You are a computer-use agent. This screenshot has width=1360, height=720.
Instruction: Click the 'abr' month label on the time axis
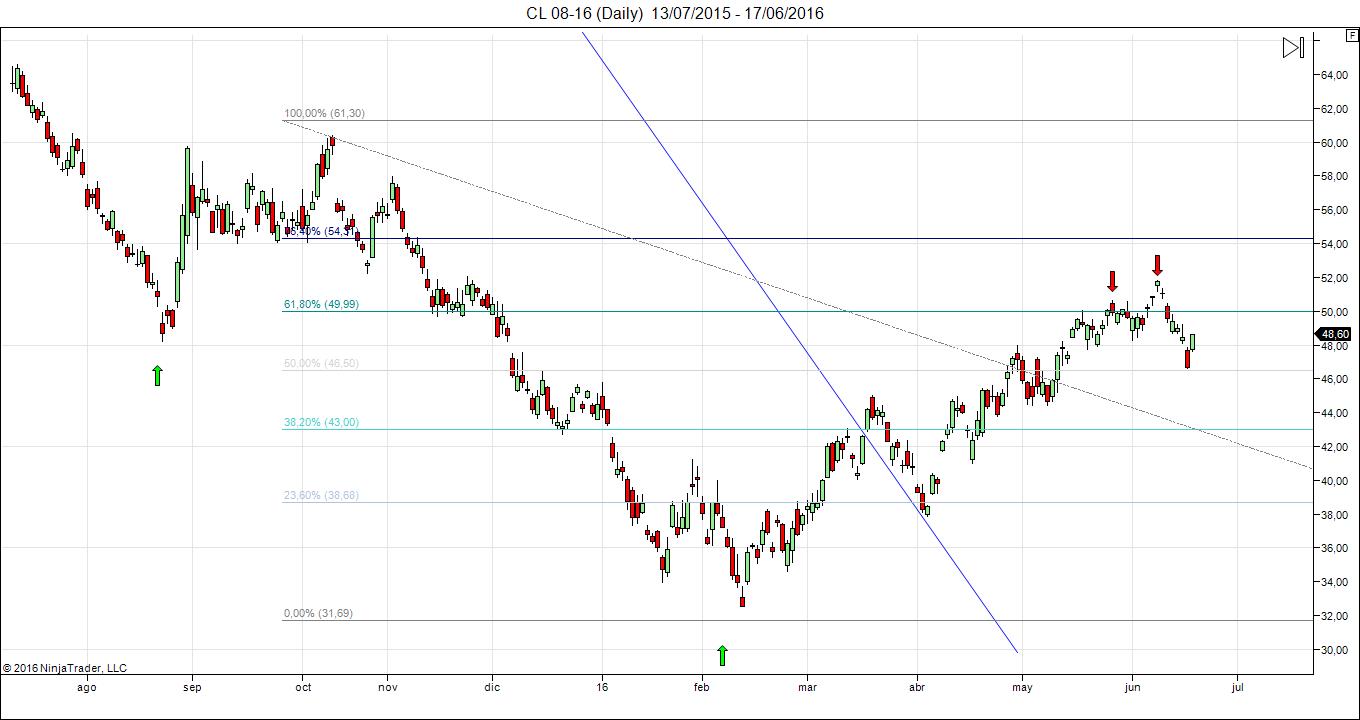click(x=916, y=687)
